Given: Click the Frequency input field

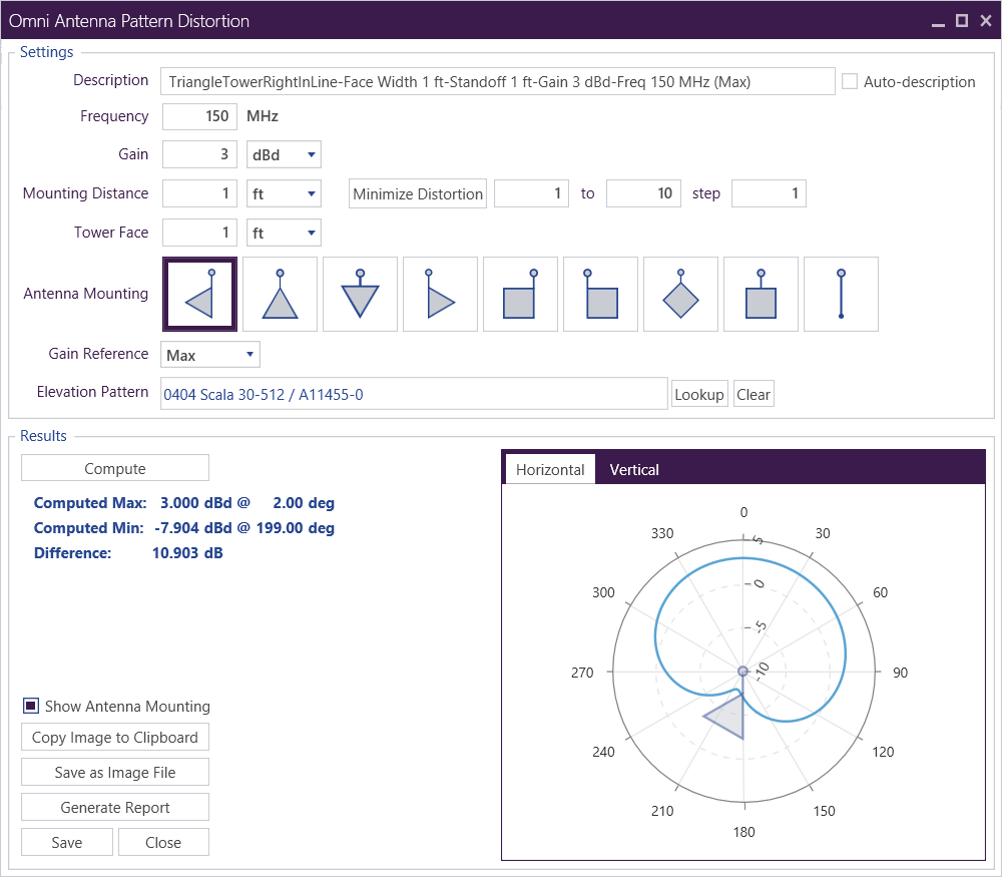Looking at the screenshot, I should click(200, 116).
